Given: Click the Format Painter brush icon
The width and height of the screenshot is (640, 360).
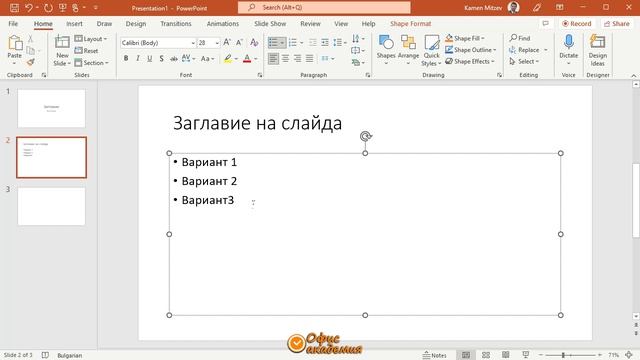Looking at the screenshot, I should pyautogui.click(x=31, y=62).
